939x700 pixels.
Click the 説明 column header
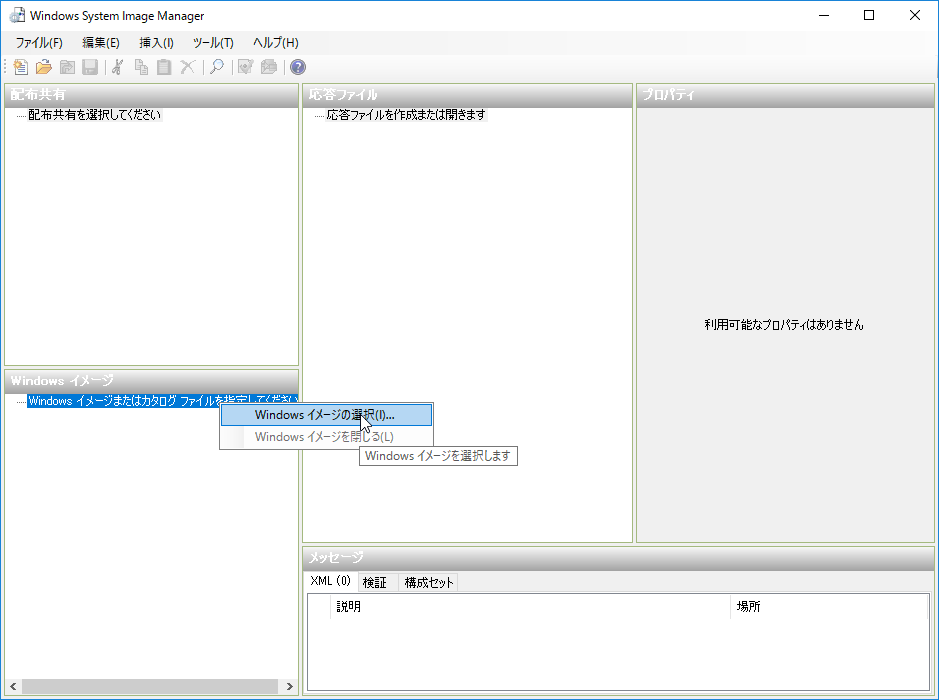coord(530,607)
